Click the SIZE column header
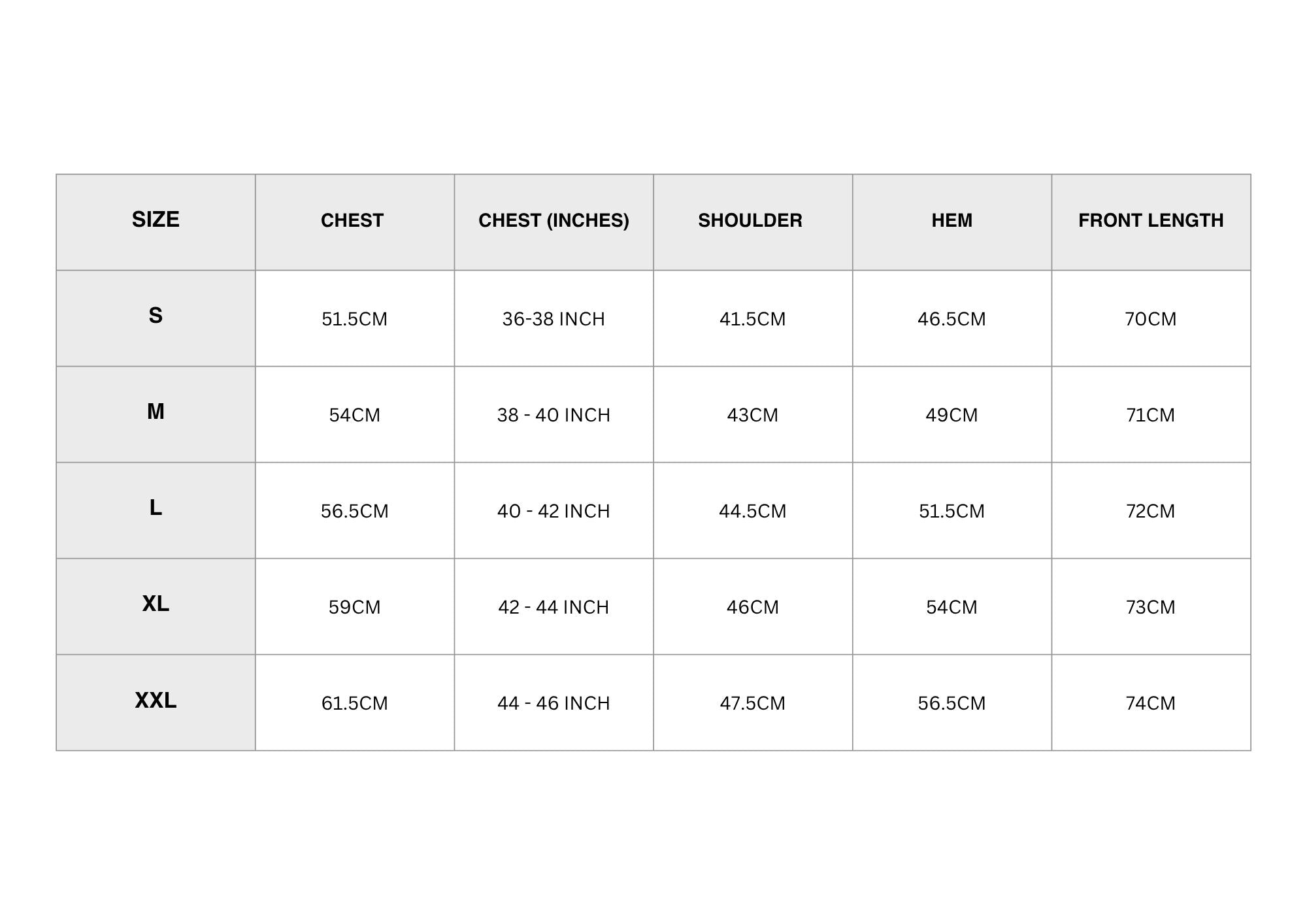Screen dimensions: 1307x924 tap(156, 220)
